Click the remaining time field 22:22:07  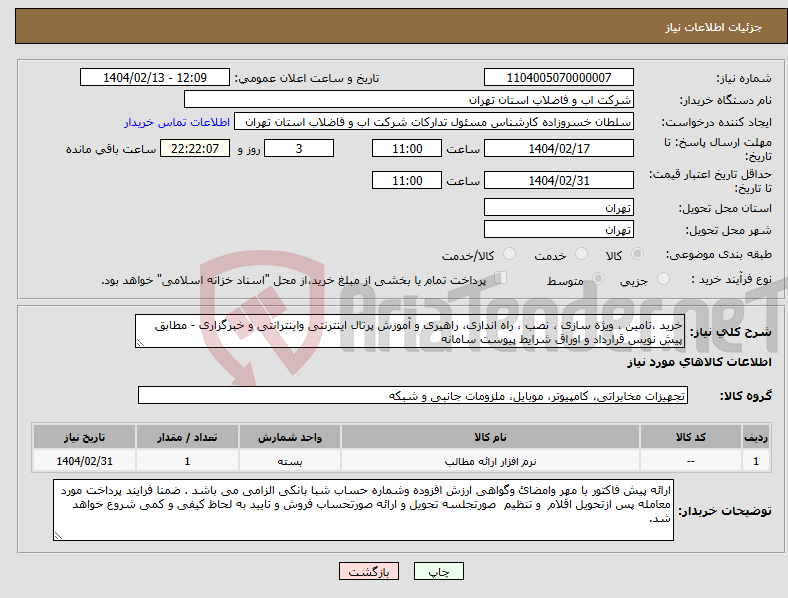coord(195,148)
